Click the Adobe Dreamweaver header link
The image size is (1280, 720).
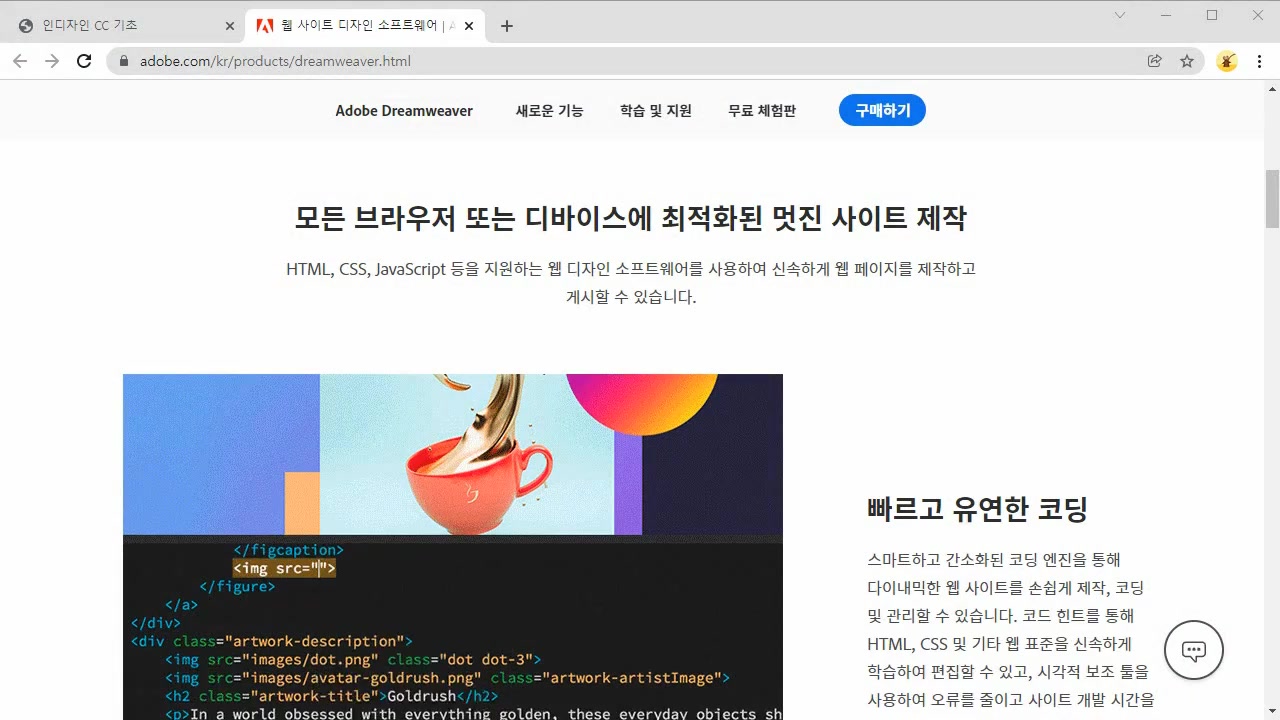[x=404, y=111]
